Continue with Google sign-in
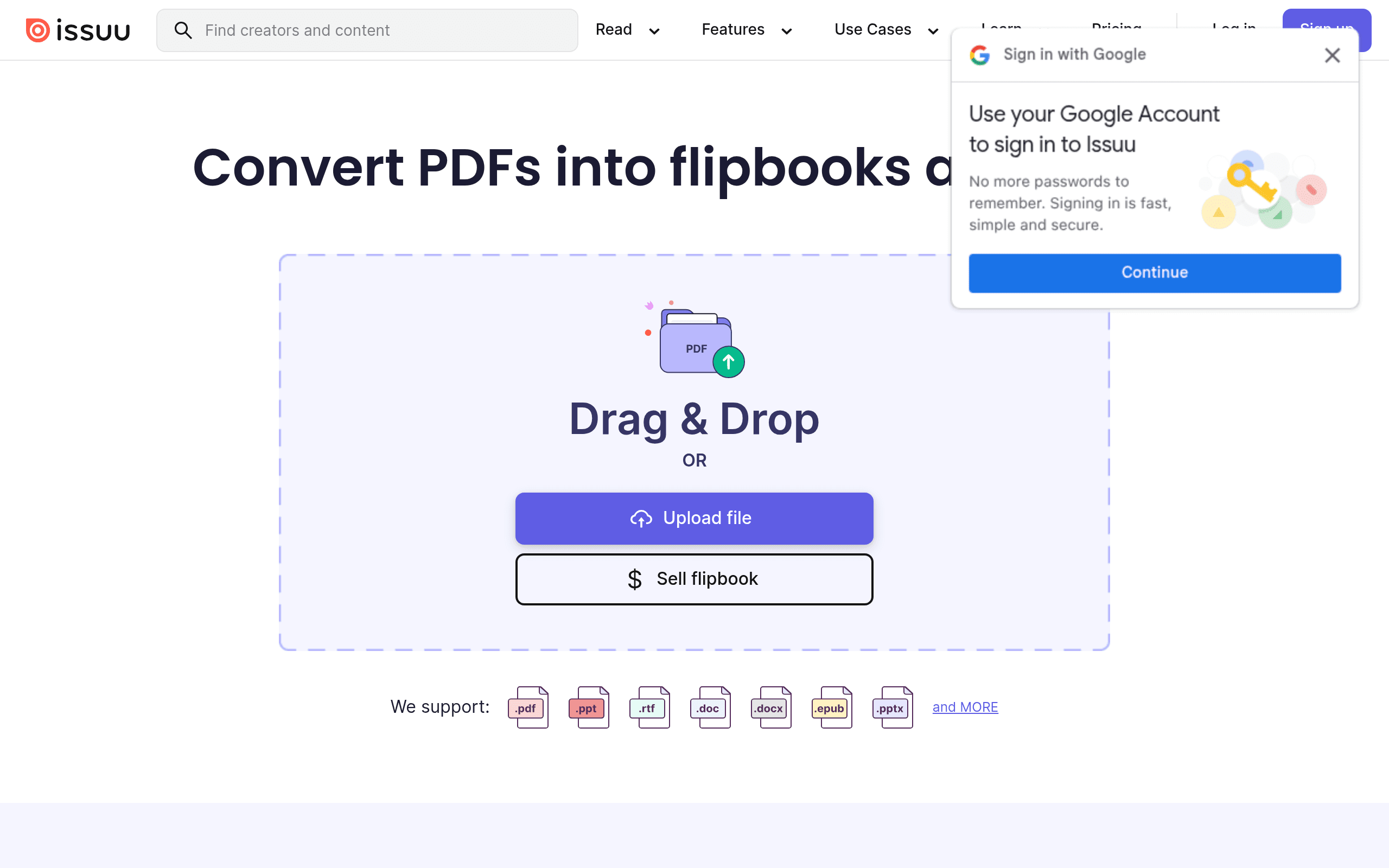This screenshot has width=1389, height=868. coord(1155,273)
